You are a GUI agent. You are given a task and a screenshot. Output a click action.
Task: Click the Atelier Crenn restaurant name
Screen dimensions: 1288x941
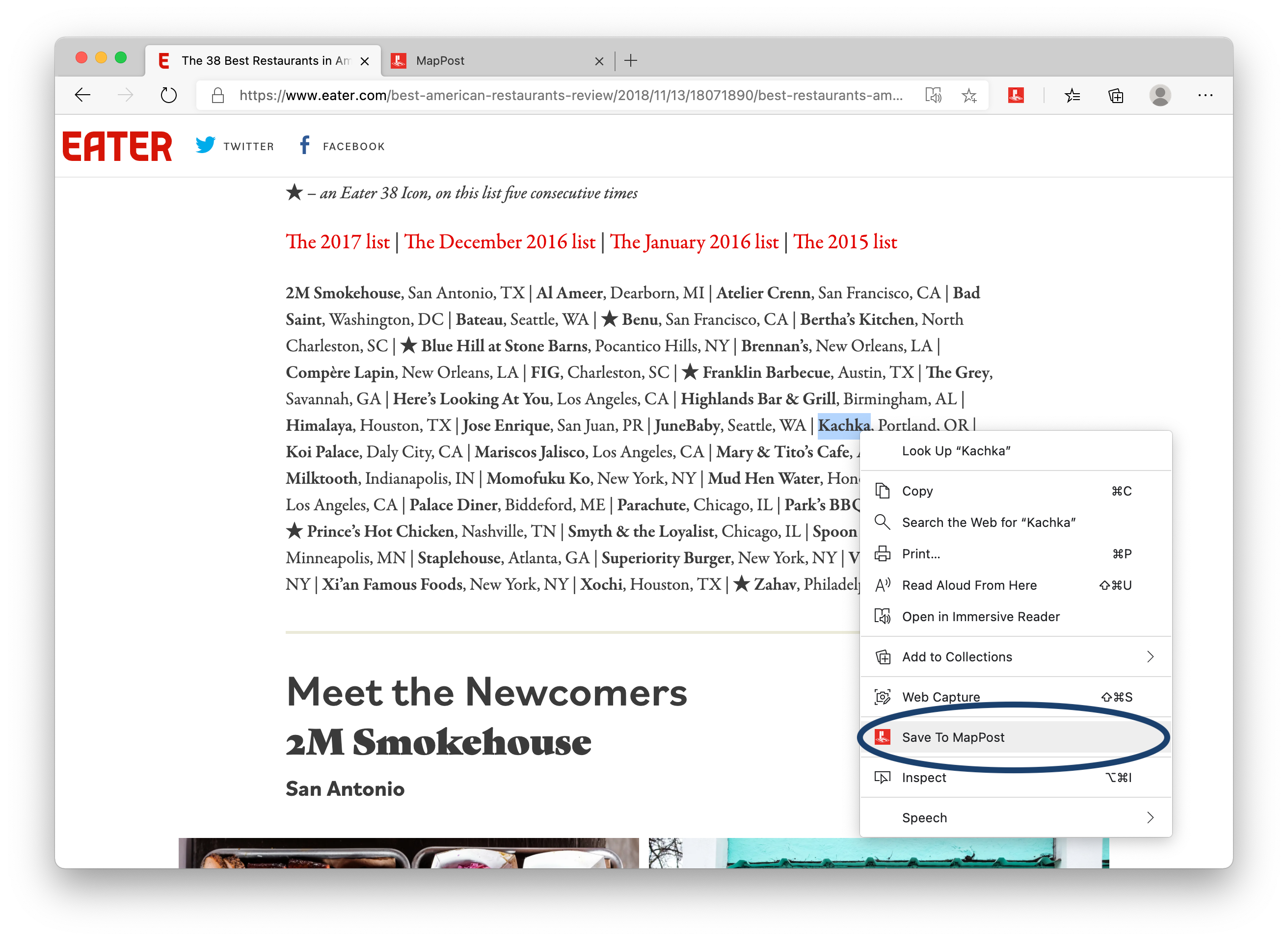763,293
